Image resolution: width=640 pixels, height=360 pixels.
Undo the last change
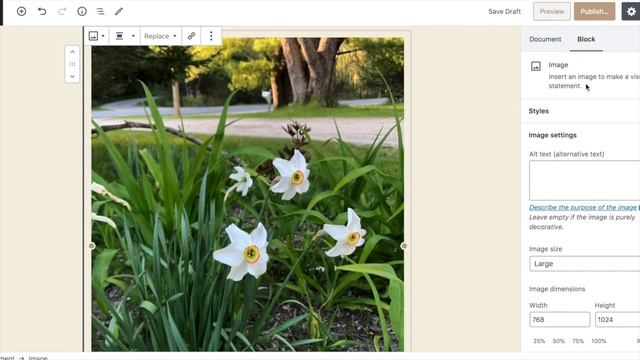click(x=42, y=11)
